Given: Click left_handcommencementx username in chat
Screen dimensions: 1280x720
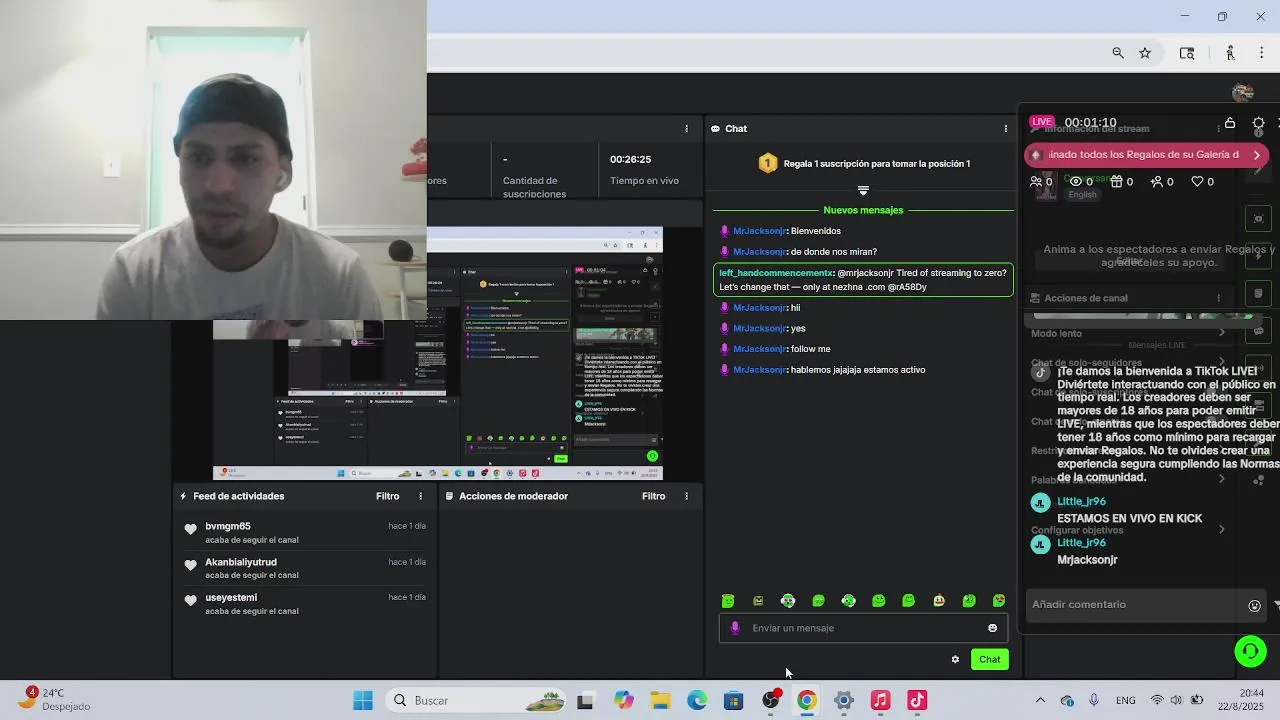Looking at the screenshot, I should click(776, 273).
